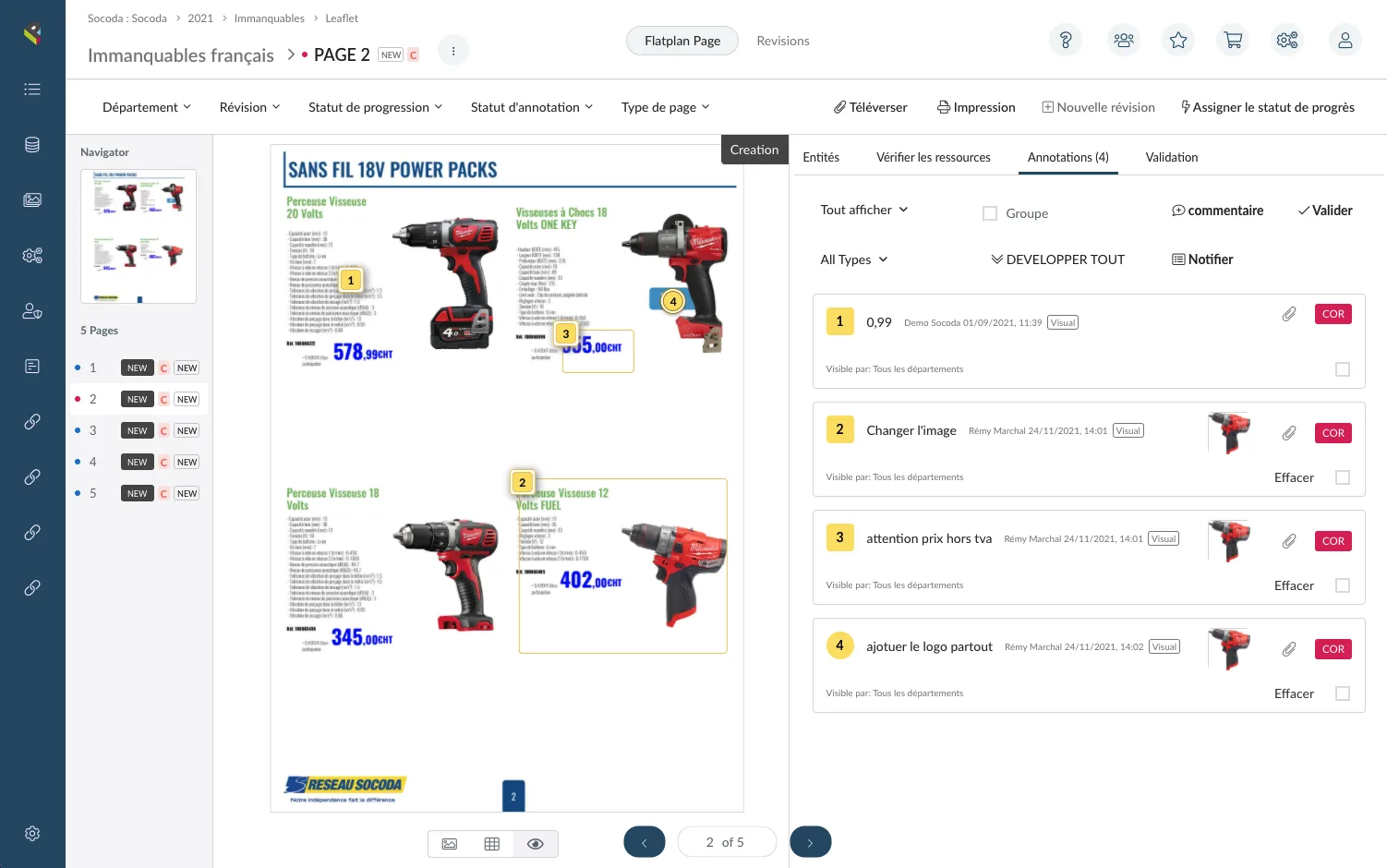Expand Statut d'annotation dropdown
This screenshot has height=868, width=1387.
pos(532,107)
